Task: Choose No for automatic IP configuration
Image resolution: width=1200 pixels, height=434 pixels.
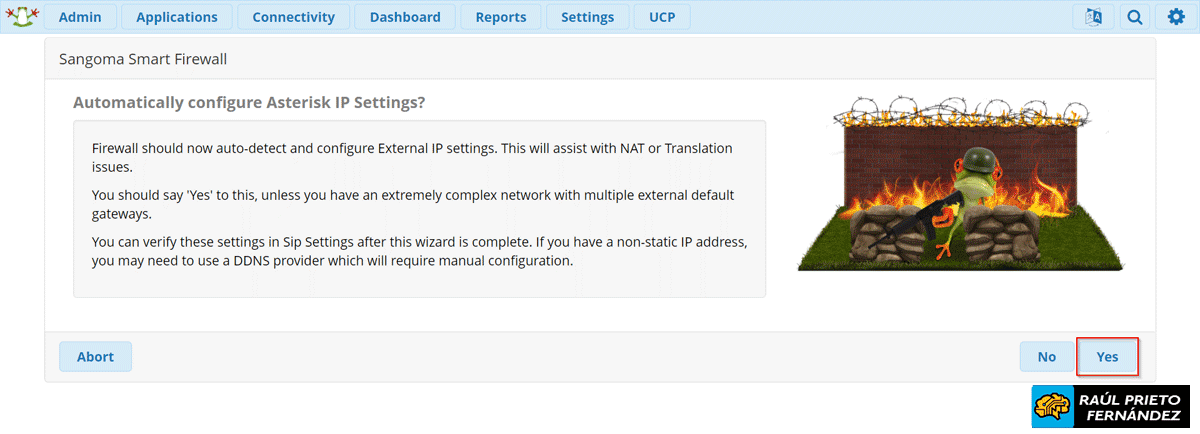Action: [x=1047, y=357]
